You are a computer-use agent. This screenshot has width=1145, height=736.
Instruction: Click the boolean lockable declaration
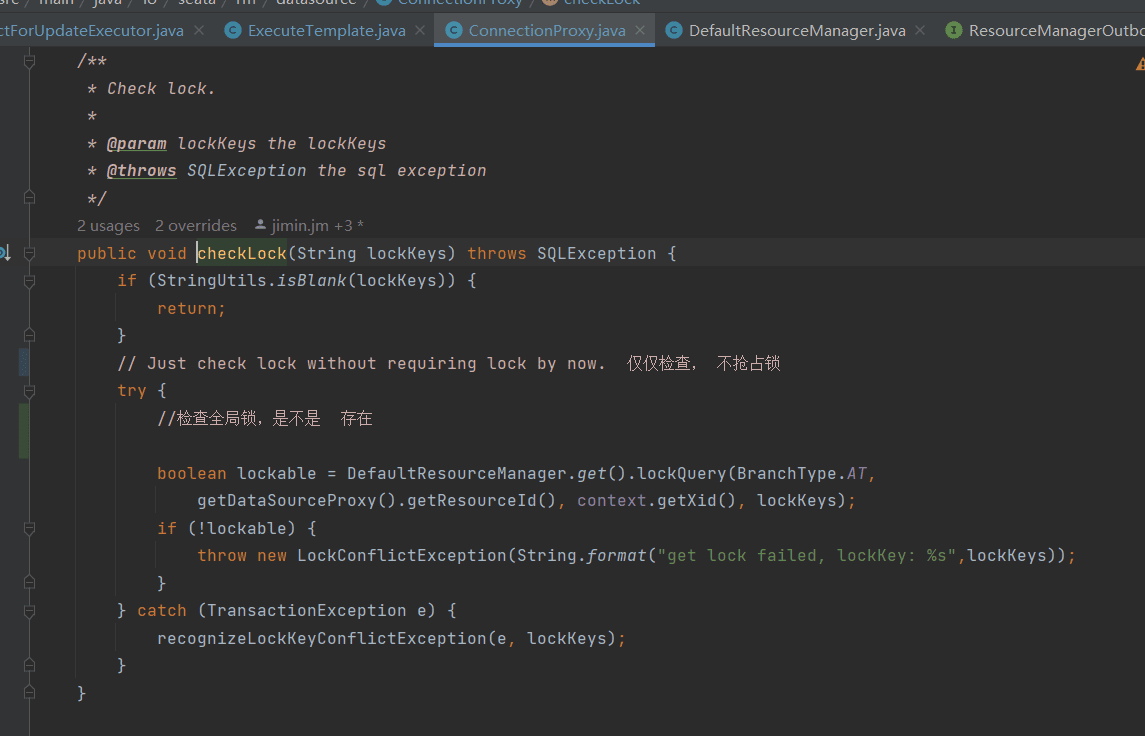click(237, 473)
